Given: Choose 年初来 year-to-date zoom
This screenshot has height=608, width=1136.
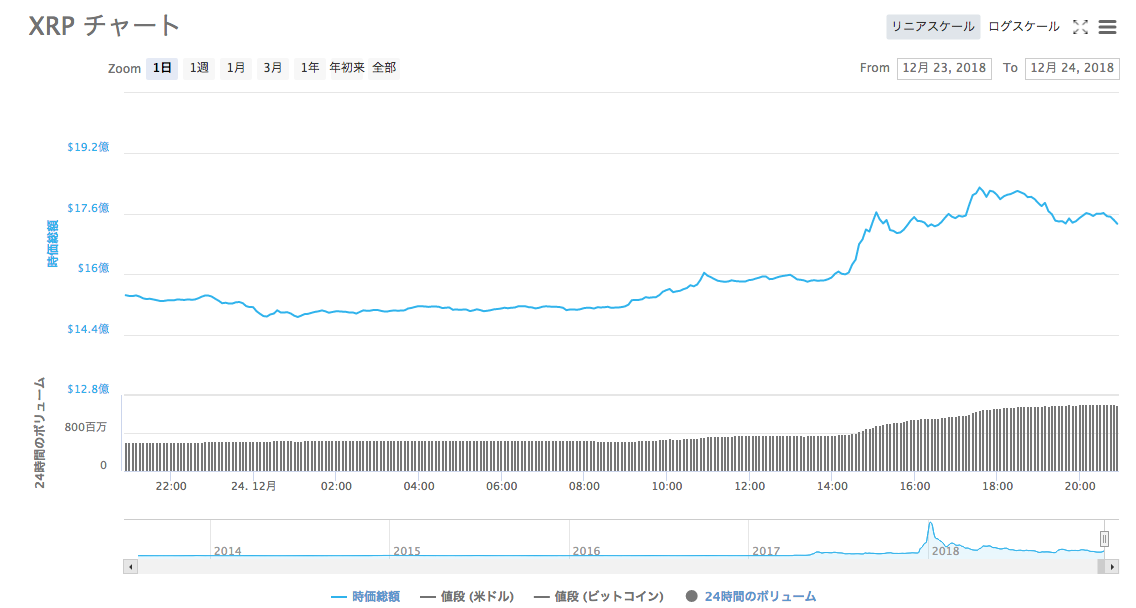Looking at the screenshot, I should 347,68.
